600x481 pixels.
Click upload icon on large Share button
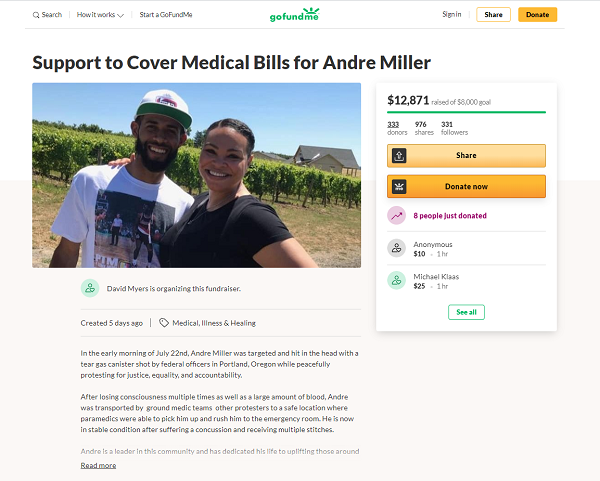(399, 156)
